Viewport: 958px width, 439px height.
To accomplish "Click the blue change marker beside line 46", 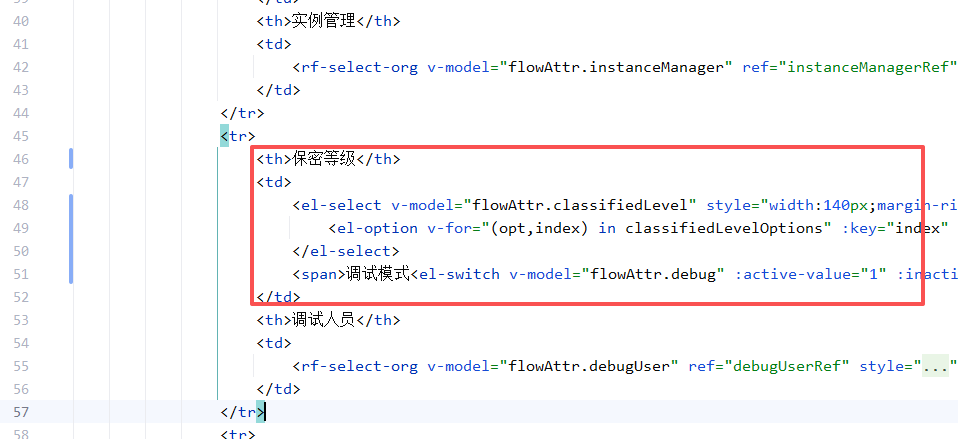I will point(70,159).
